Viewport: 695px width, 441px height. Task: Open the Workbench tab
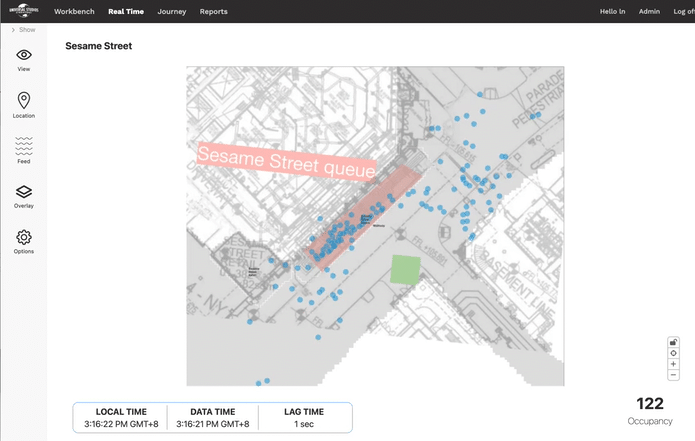(74, 12)
